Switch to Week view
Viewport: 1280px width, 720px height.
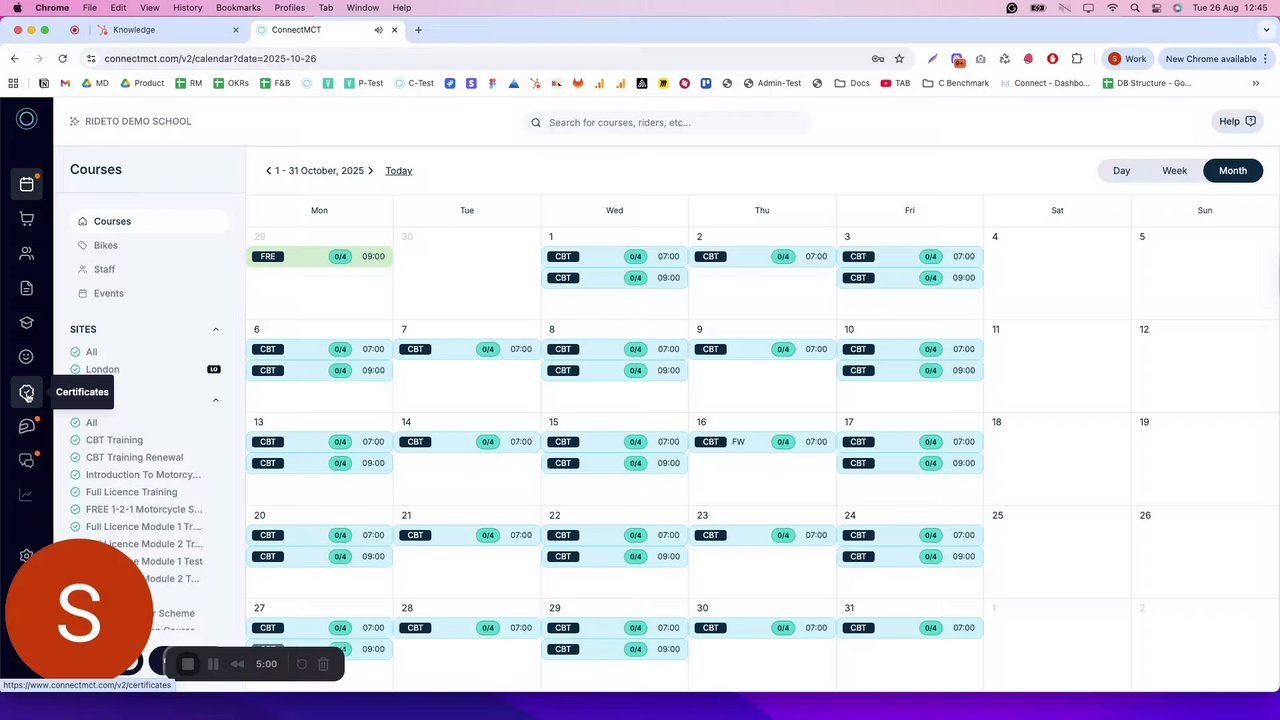click(x=1174, y=171)
